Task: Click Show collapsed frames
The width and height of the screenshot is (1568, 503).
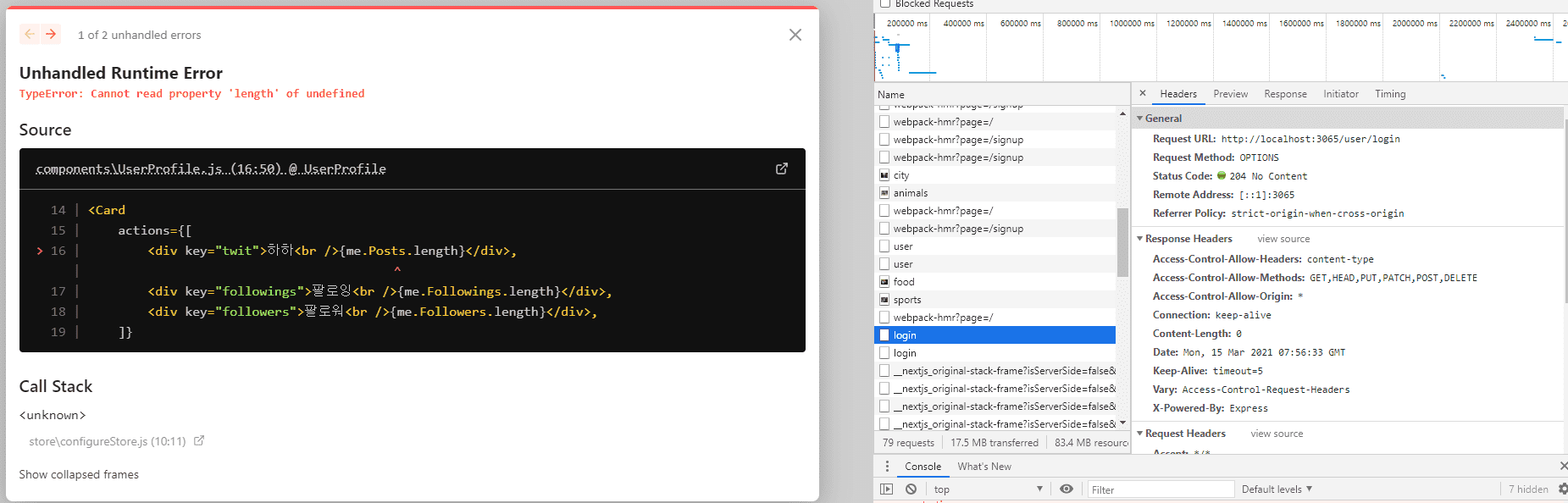Action: click(79, 474)
